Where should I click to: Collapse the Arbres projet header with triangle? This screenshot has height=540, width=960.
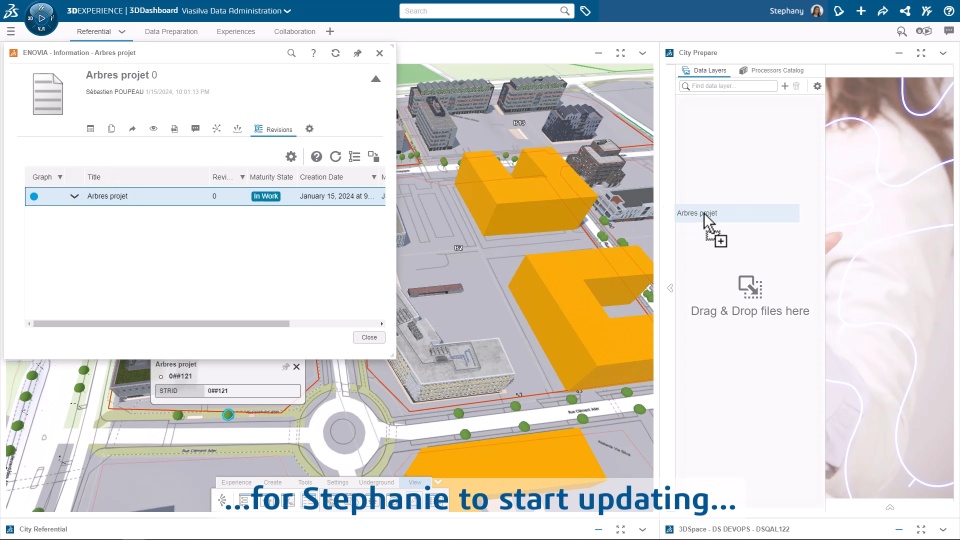[376, 78]
